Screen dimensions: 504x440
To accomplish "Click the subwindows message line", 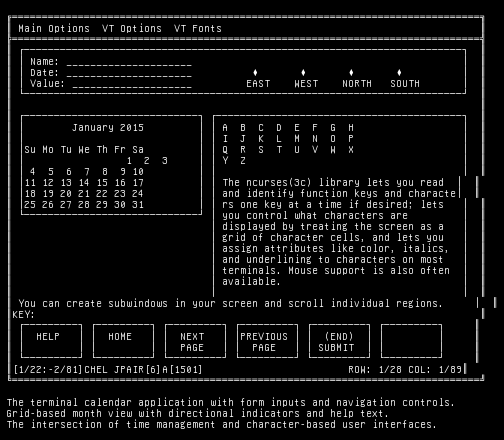I will 231,304.
